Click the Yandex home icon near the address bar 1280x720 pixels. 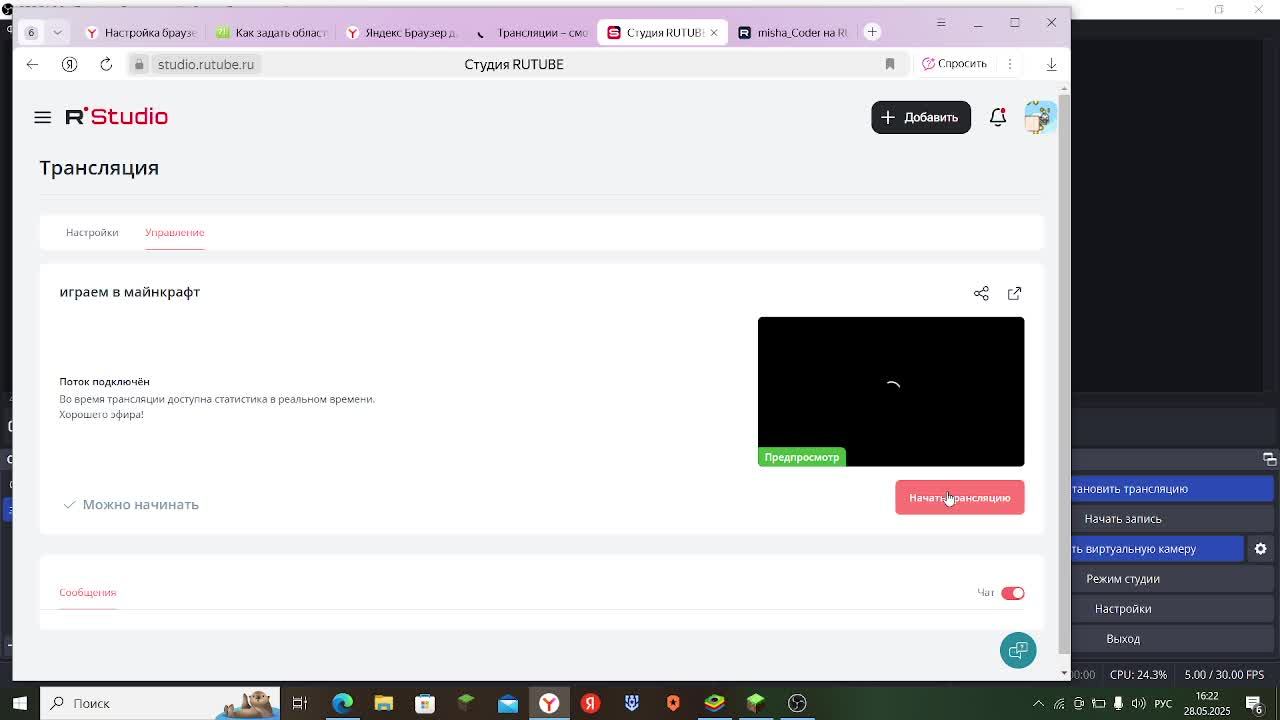(x=69, y=64)
